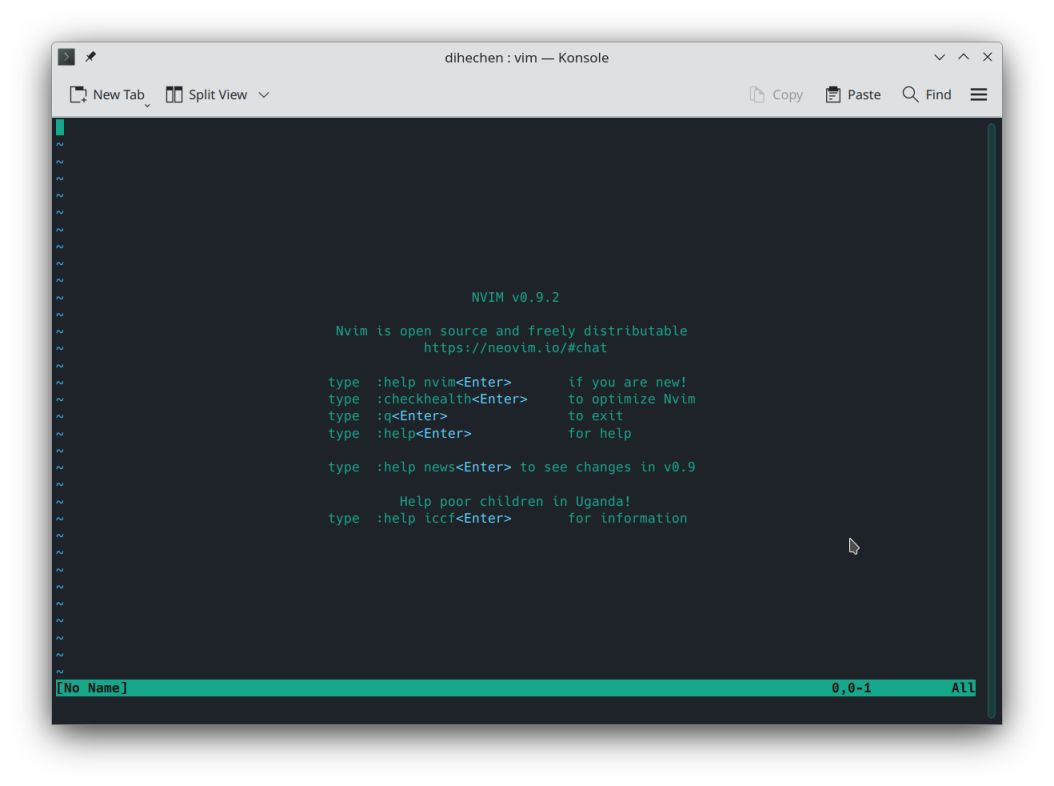This screenshot has height=786, width=1054.
Task: Expand the New Tab dropdown arrow
Action: tap(147, 106)
